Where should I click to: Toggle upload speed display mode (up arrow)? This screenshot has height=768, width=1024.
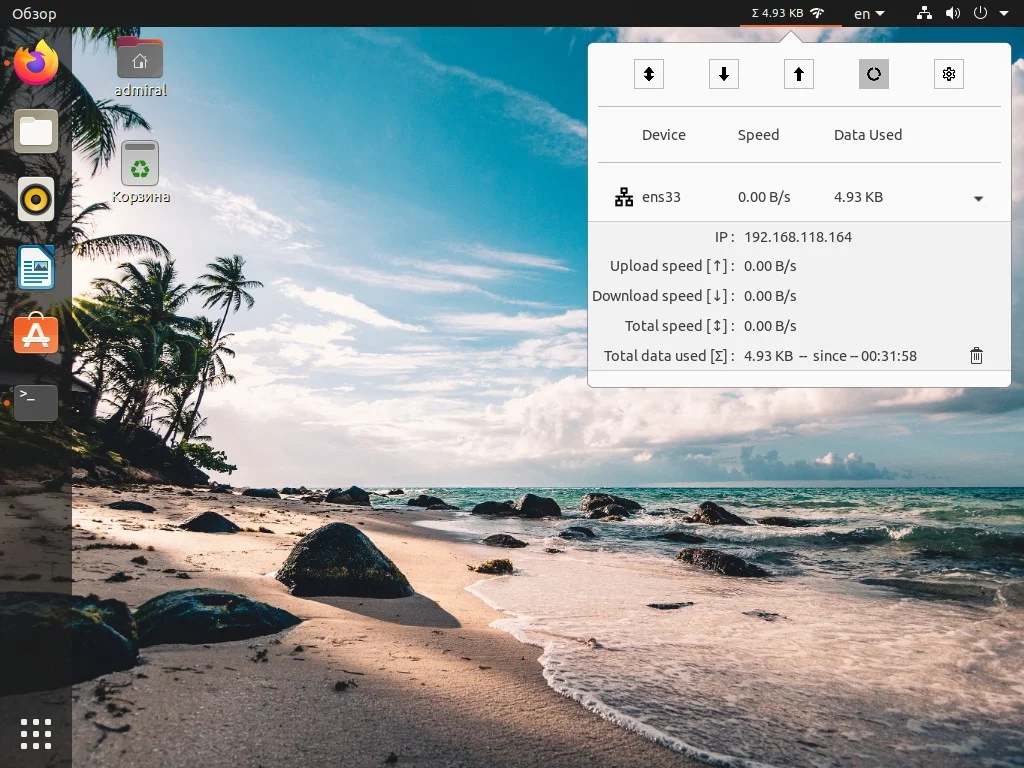point(798,73)
